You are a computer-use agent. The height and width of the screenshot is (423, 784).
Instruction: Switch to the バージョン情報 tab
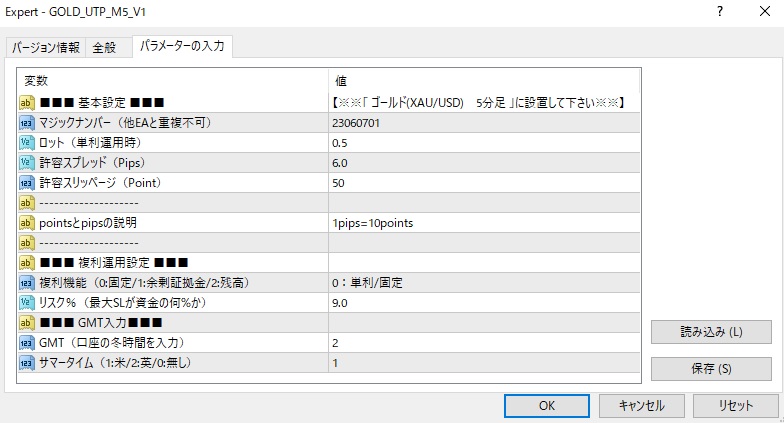46,47
